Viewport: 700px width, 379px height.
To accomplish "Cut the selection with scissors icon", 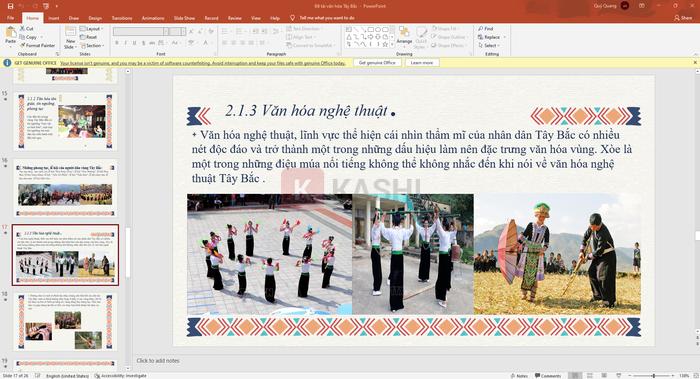I will [x=26, y=29].
